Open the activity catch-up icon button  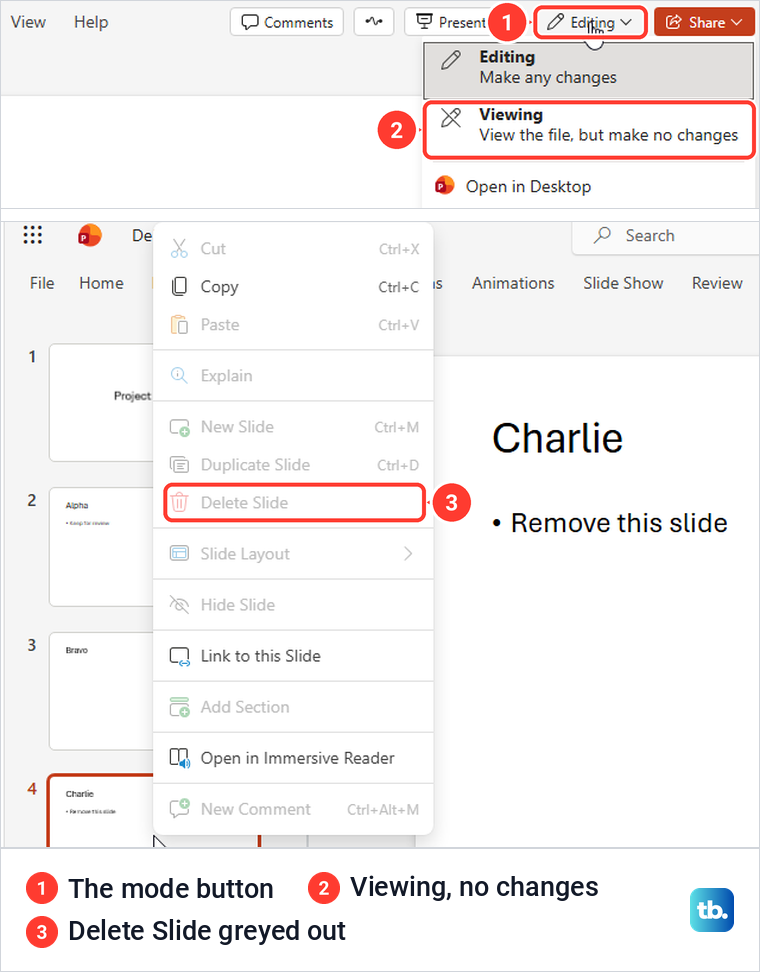[x=374, y=22]
